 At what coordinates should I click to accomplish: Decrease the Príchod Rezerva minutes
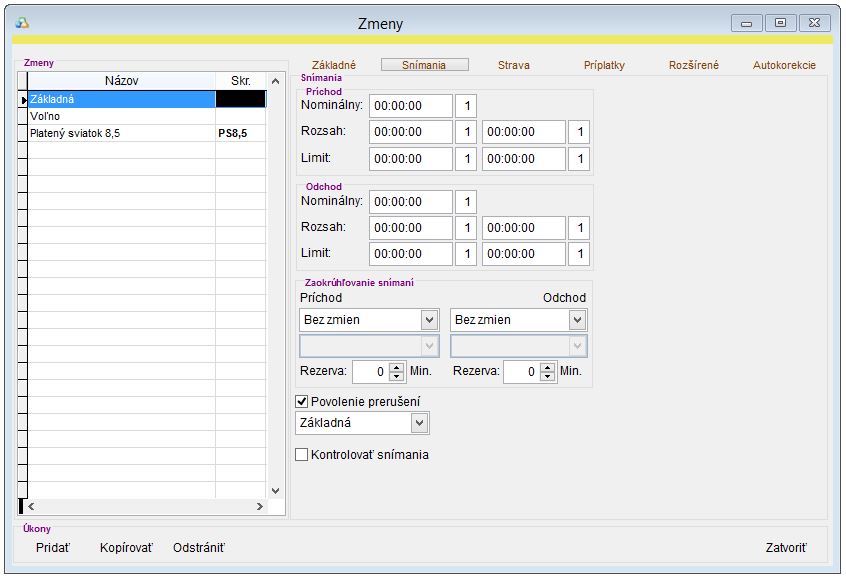397,376
